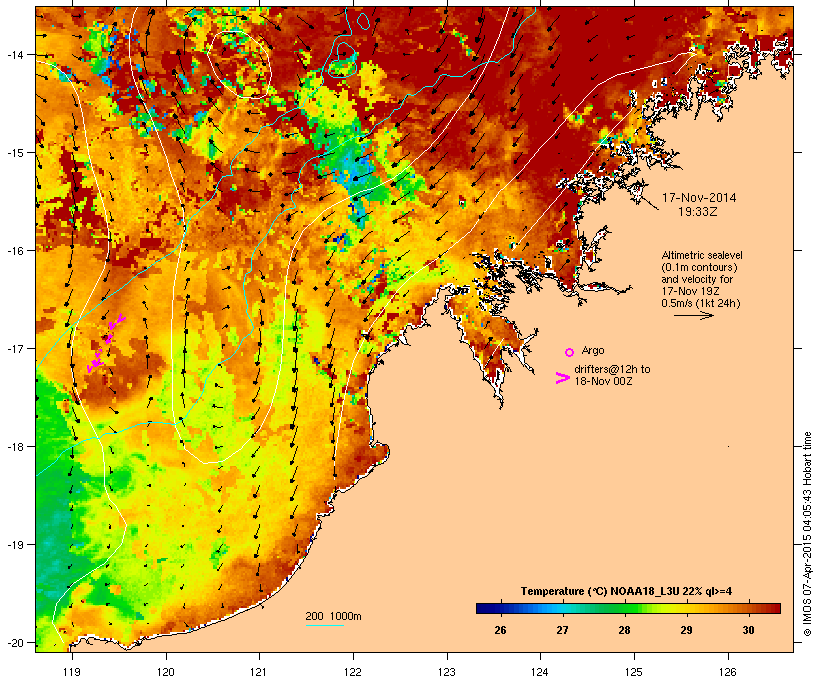Screen dimensions: 820x680
Task: Click the 29 value on temperature scale
Action: pyautogui.click(x=687, y=630)
